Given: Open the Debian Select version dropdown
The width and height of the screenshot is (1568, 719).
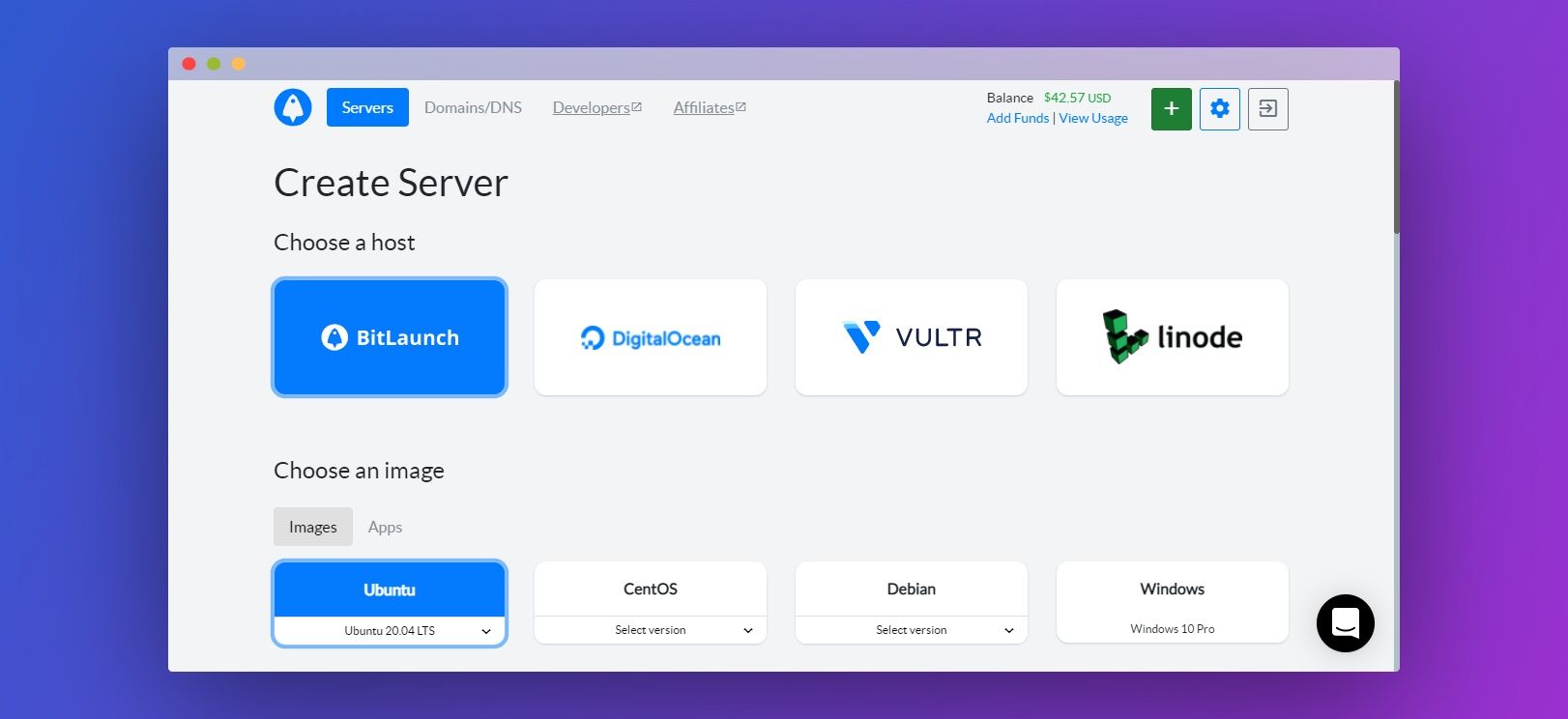Looking at the screenshot, I should [912, 630].
